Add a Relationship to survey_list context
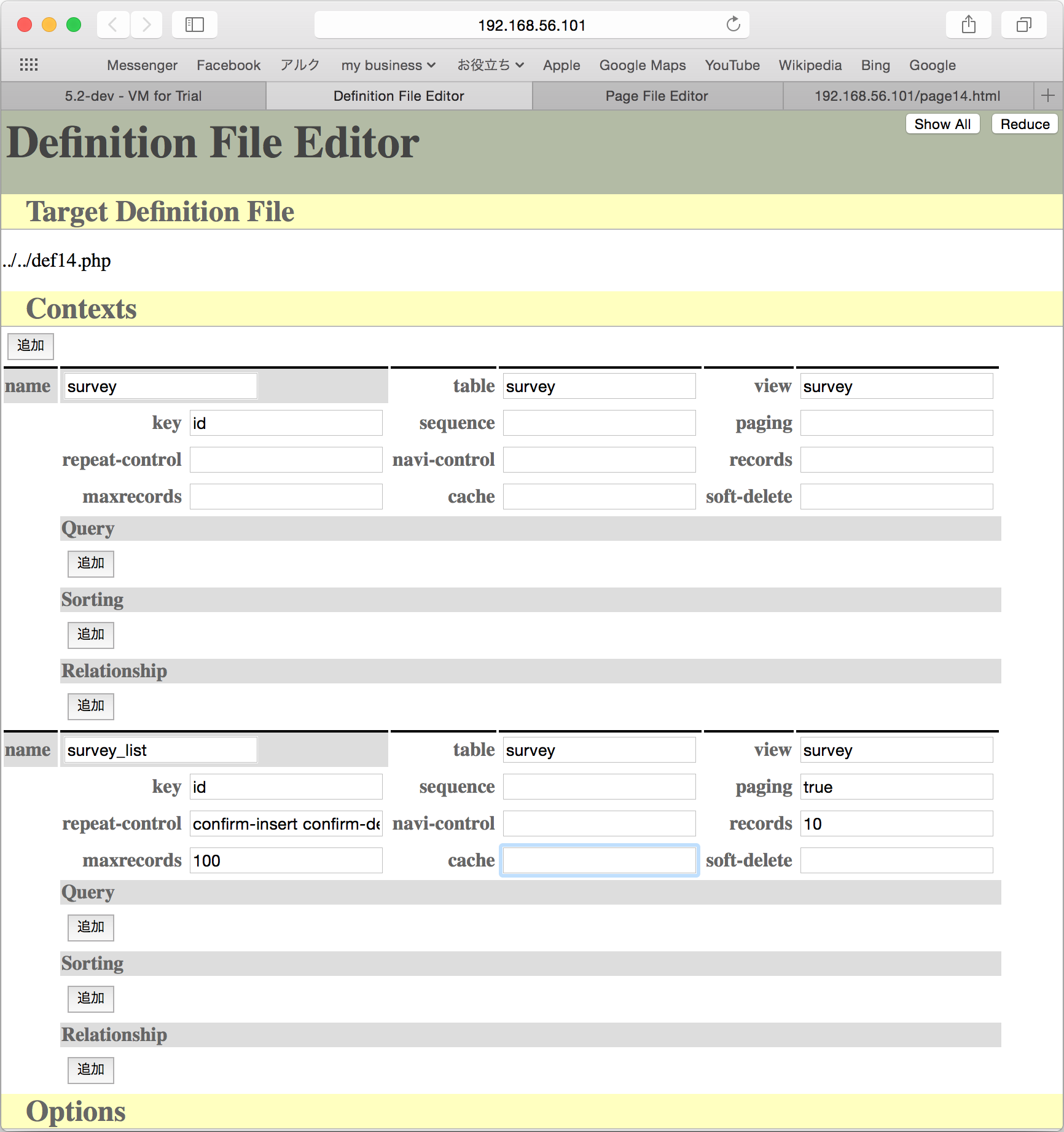Image resolution: width=1064 pixels, height=1132 pixels. [x=91, y=1070]
